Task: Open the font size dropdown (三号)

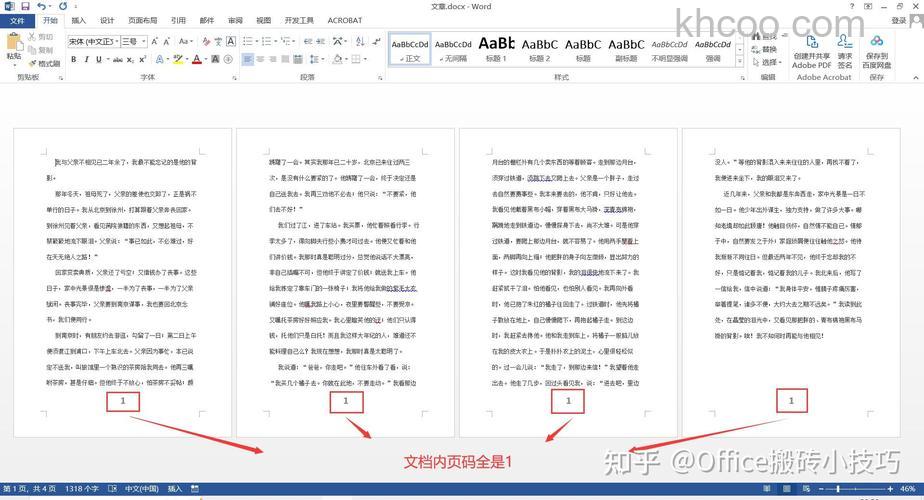Action: pos(144,42)
